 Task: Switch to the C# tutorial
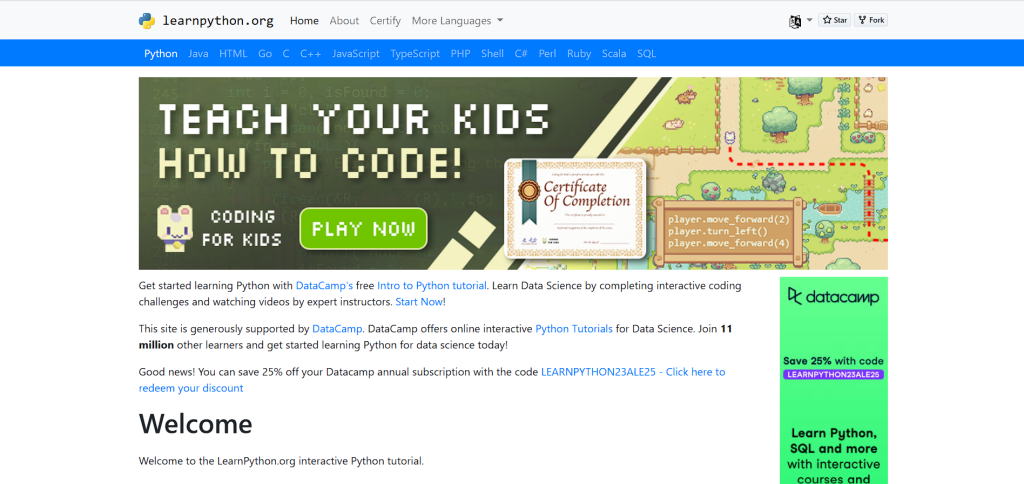pos(521,54)
